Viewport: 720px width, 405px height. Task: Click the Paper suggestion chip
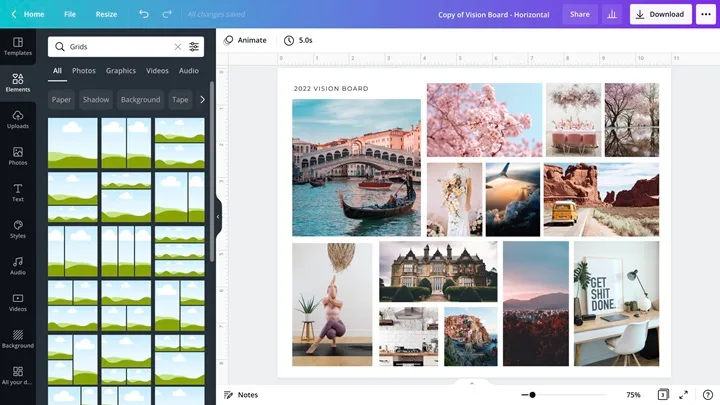[61, 100]
